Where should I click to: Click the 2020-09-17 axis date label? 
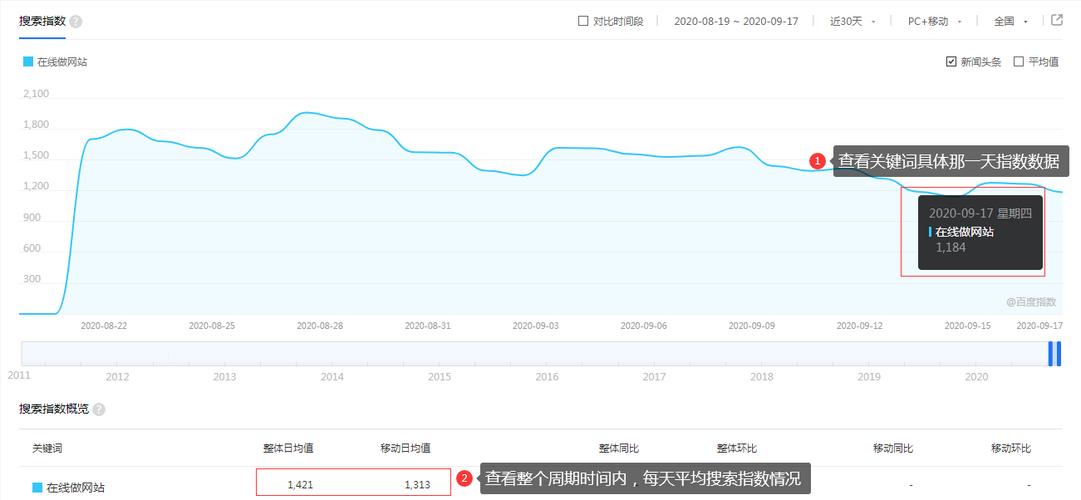tap(1040, 326)
